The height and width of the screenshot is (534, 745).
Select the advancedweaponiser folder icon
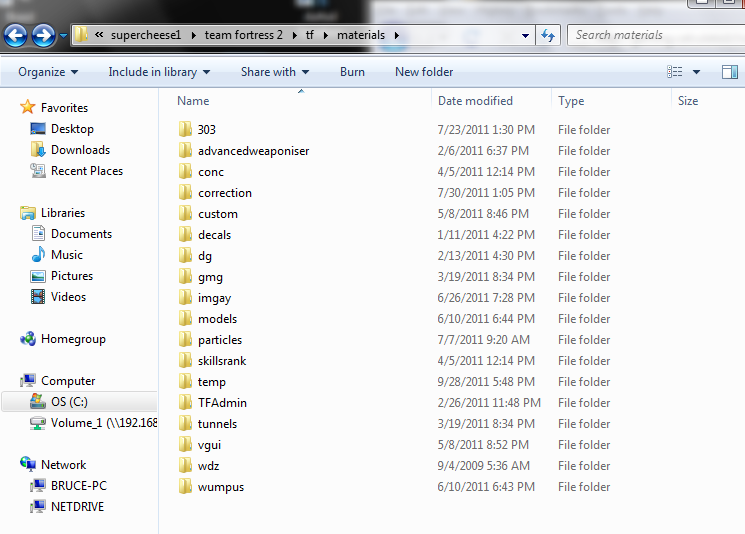[185, 151]
